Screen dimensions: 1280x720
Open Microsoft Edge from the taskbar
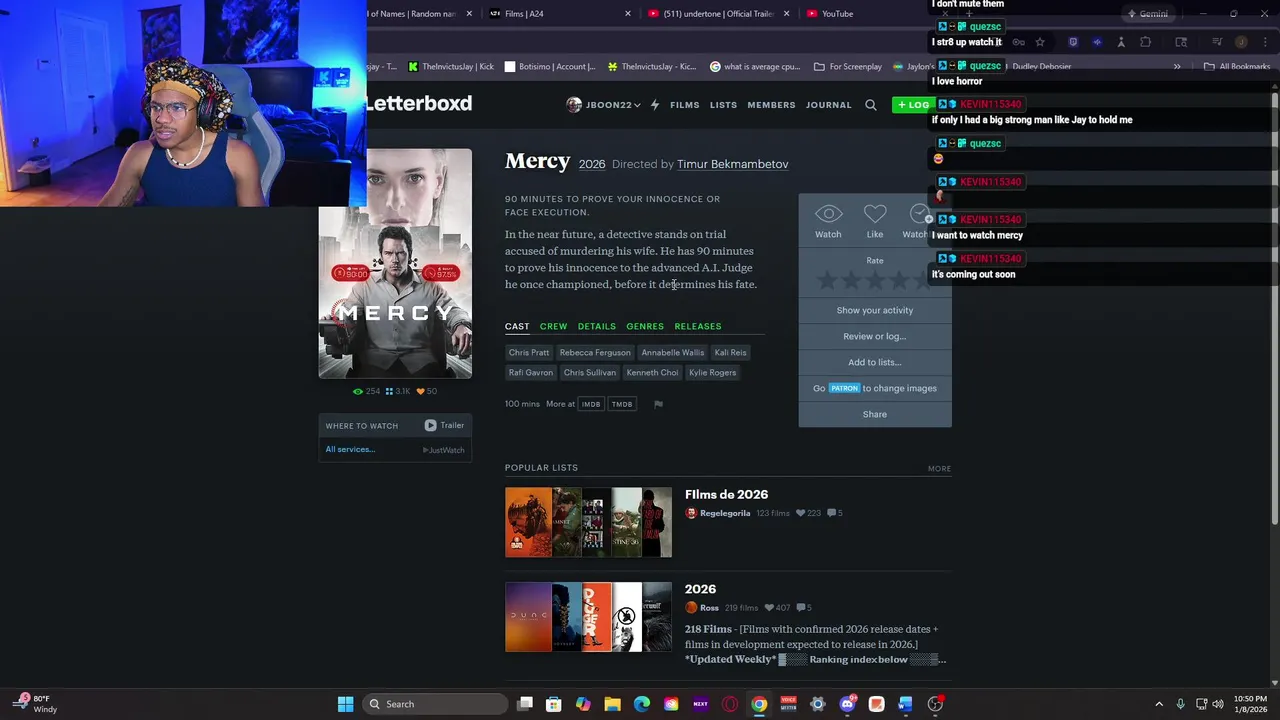pos(642,704)
